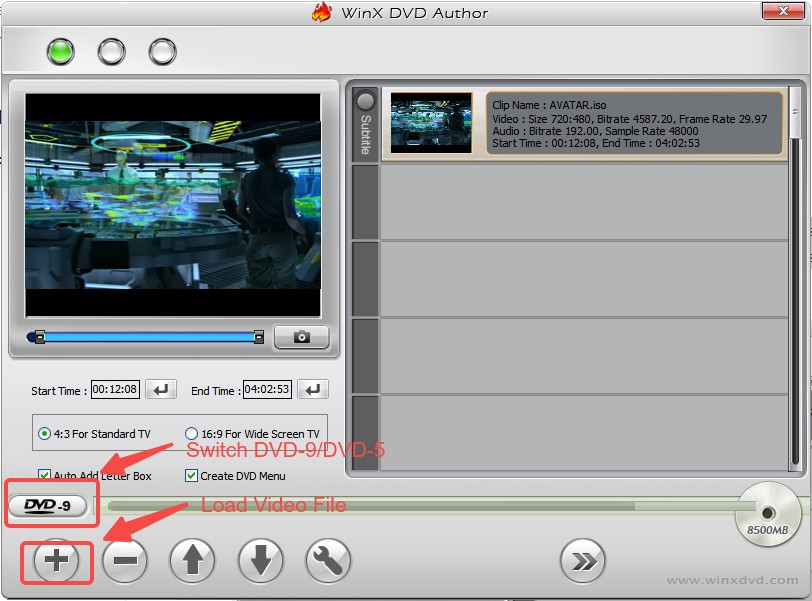The width and height of the screenshot is (812, 601).
Task: Select 16:9 For Wide Screen TV option
Action: [191, 431]
